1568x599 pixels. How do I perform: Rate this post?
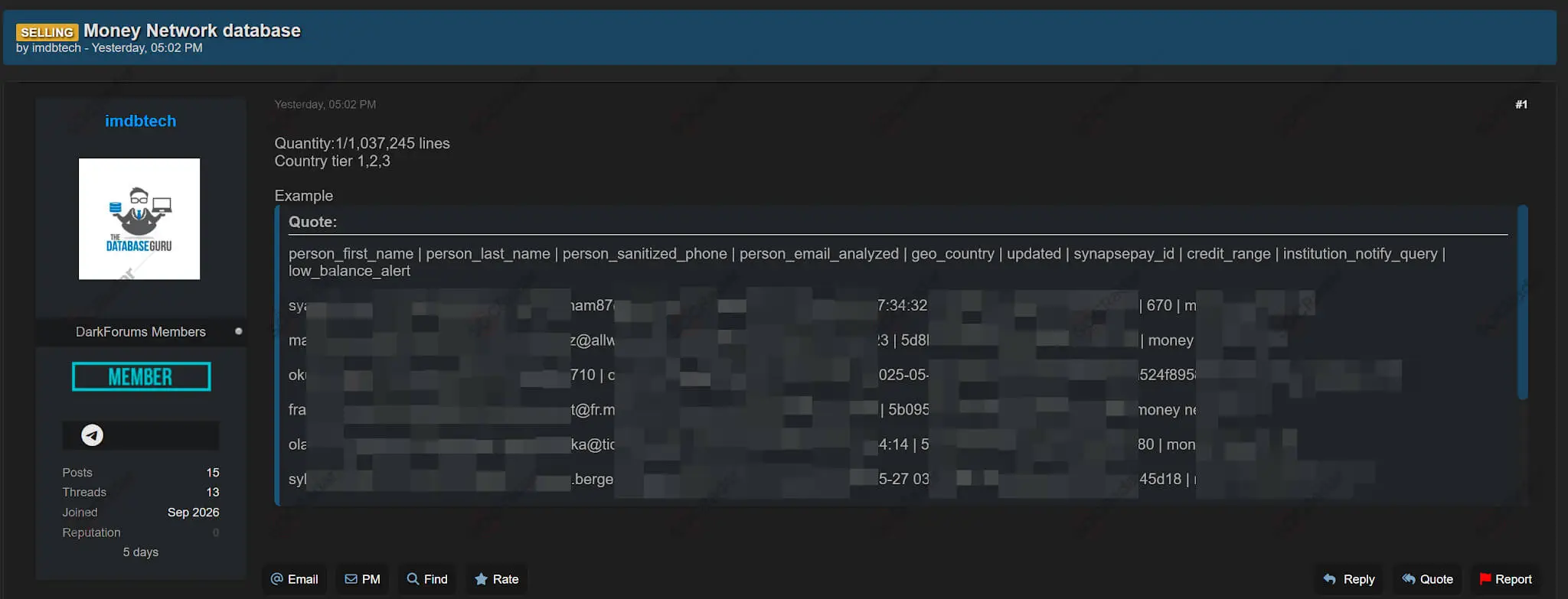[x=497, y=579]
